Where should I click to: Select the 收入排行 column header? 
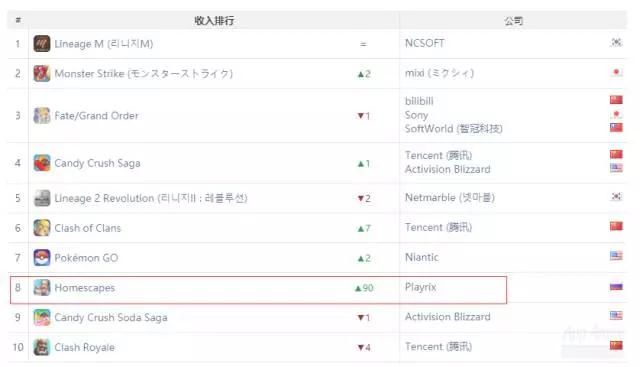[214, 20]
